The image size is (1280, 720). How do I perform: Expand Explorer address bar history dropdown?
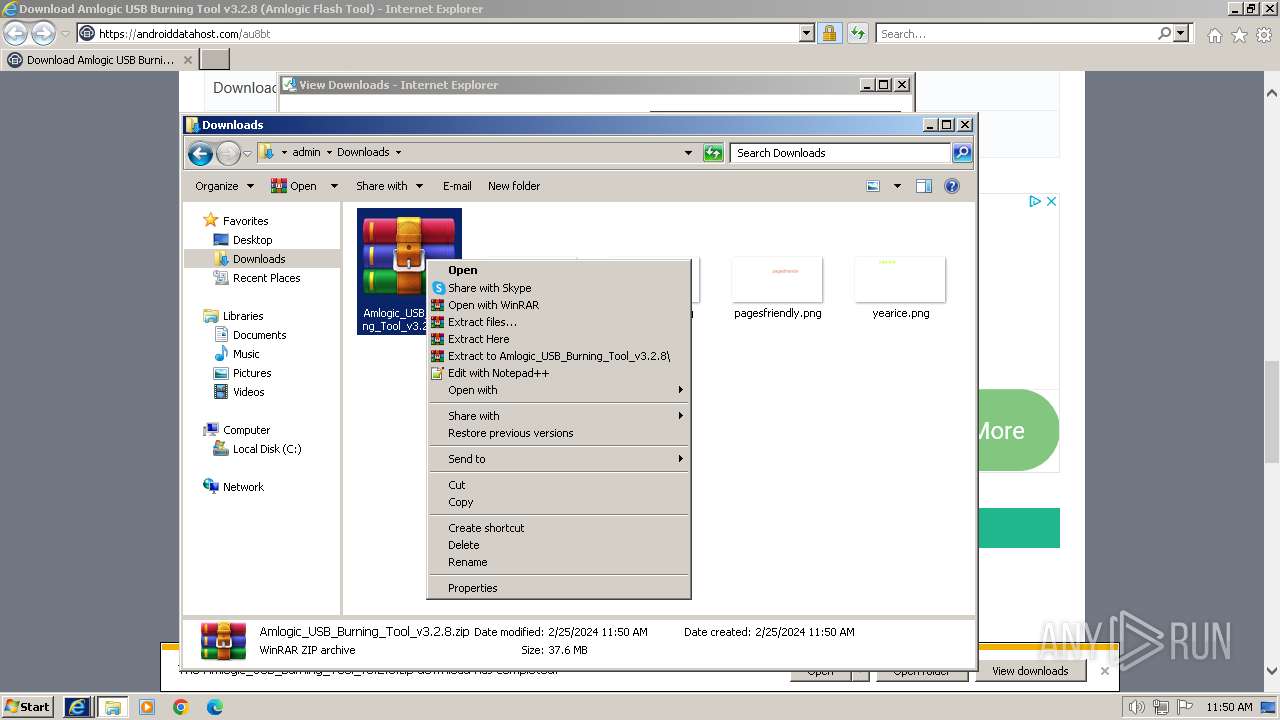(688, 153)
